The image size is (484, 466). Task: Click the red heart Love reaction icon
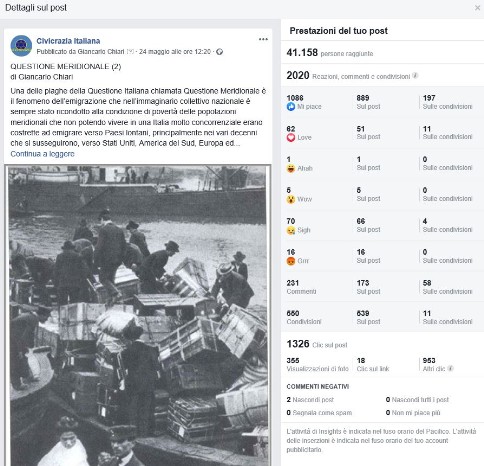click(291, 137)
